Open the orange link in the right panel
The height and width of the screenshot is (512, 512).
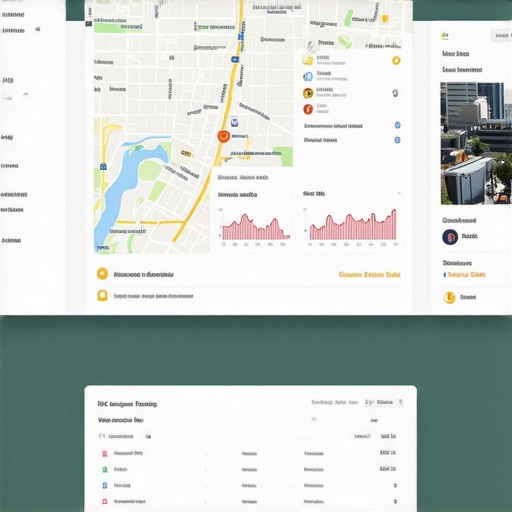(466, 275)
